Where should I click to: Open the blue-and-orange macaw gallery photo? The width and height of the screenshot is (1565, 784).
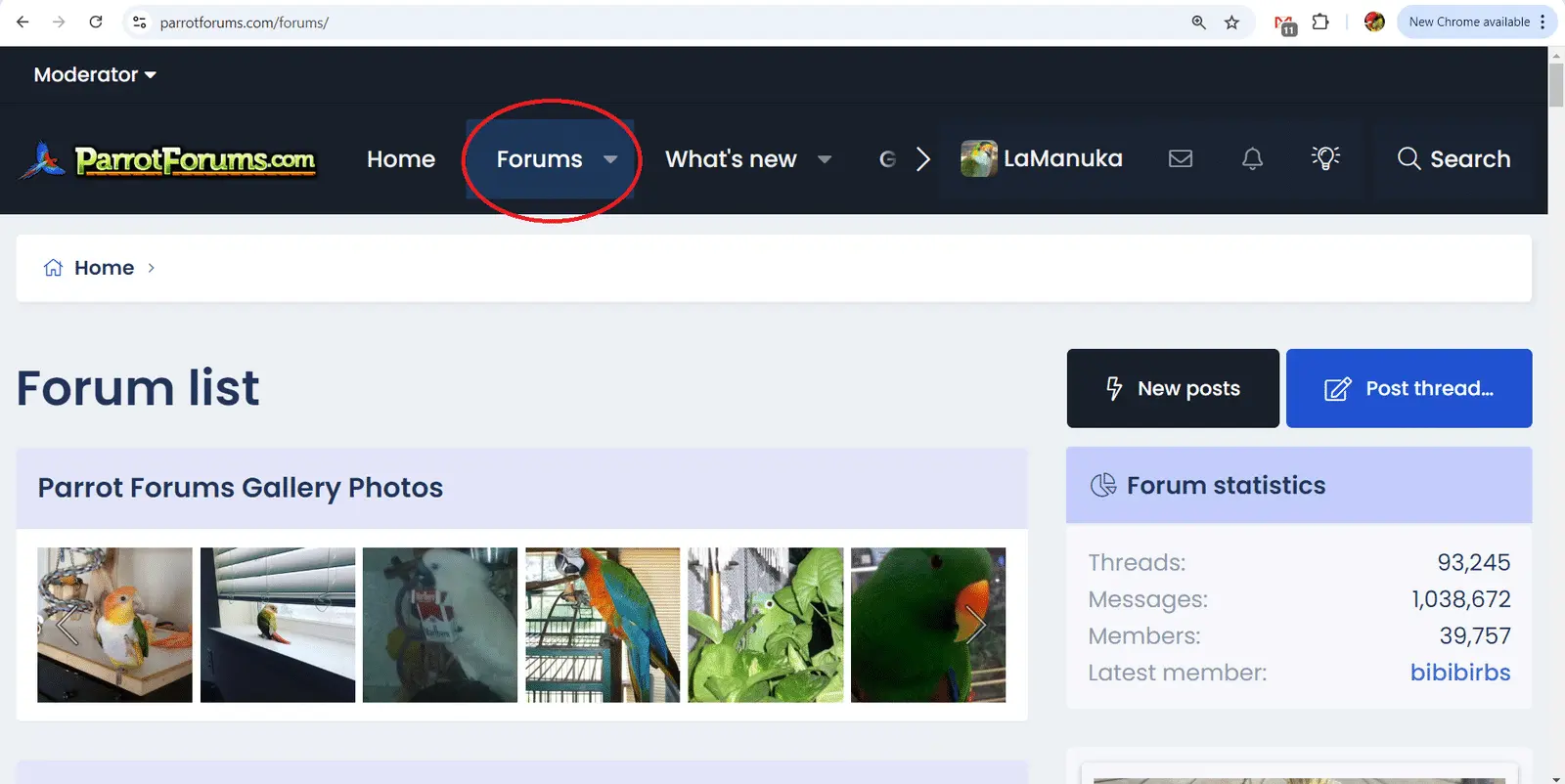[x=603, y=625]
